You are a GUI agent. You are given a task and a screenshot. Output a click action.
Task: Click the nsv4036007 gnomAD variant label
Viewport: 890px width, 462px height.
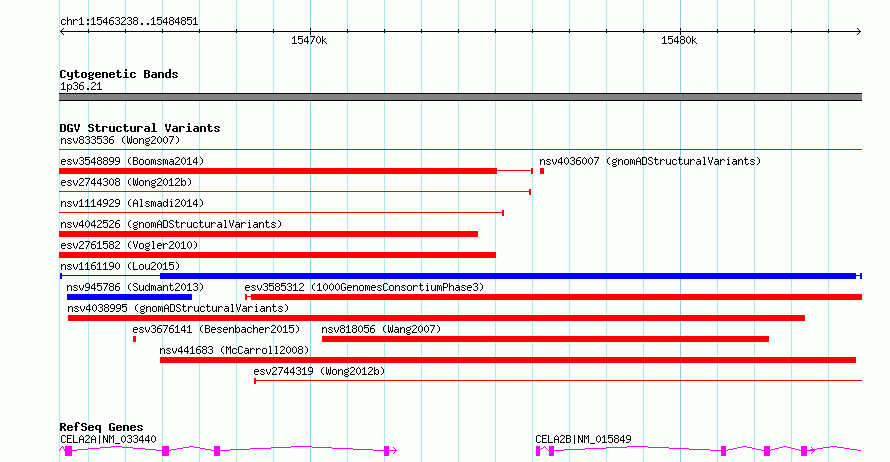[650, 161]
